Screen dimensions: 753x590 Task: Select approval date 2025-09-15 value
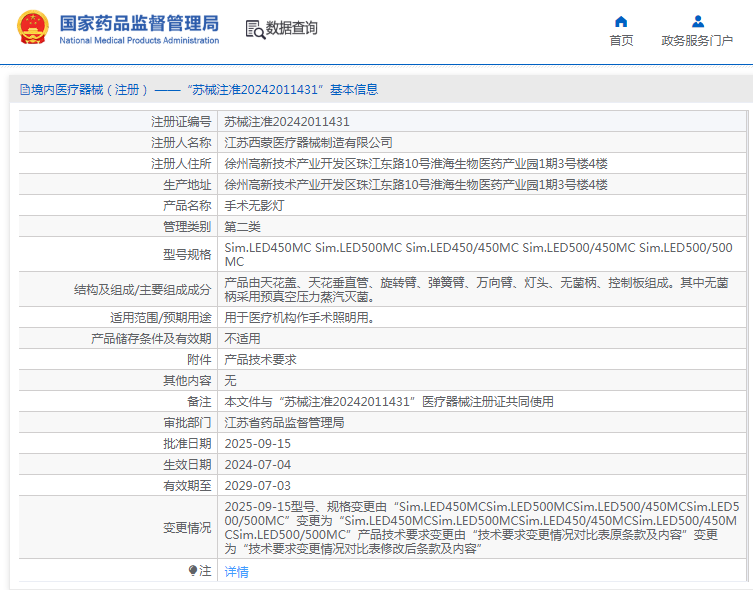pos(257,444)
